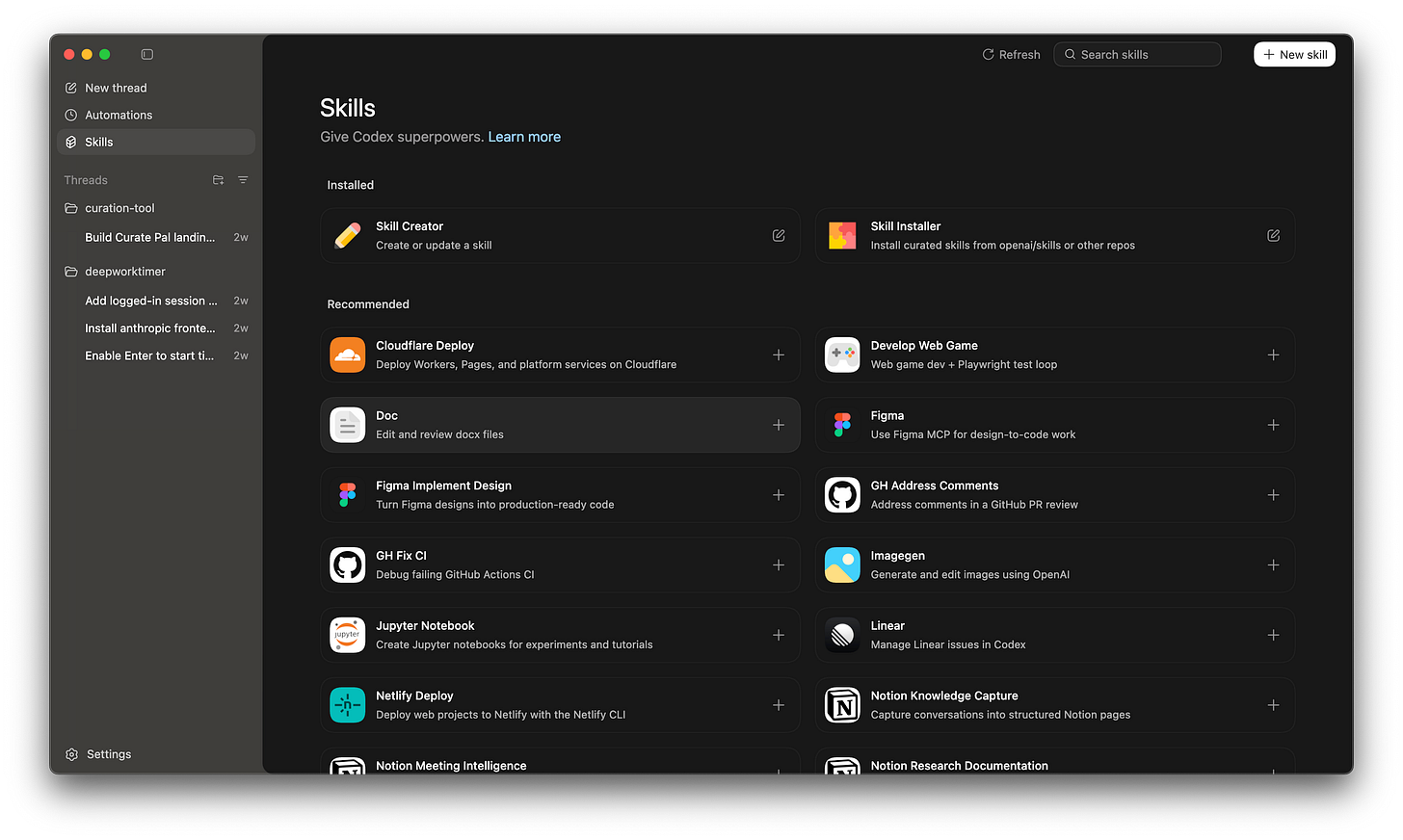Edit the Skill Installer skill

(1273, 236)
